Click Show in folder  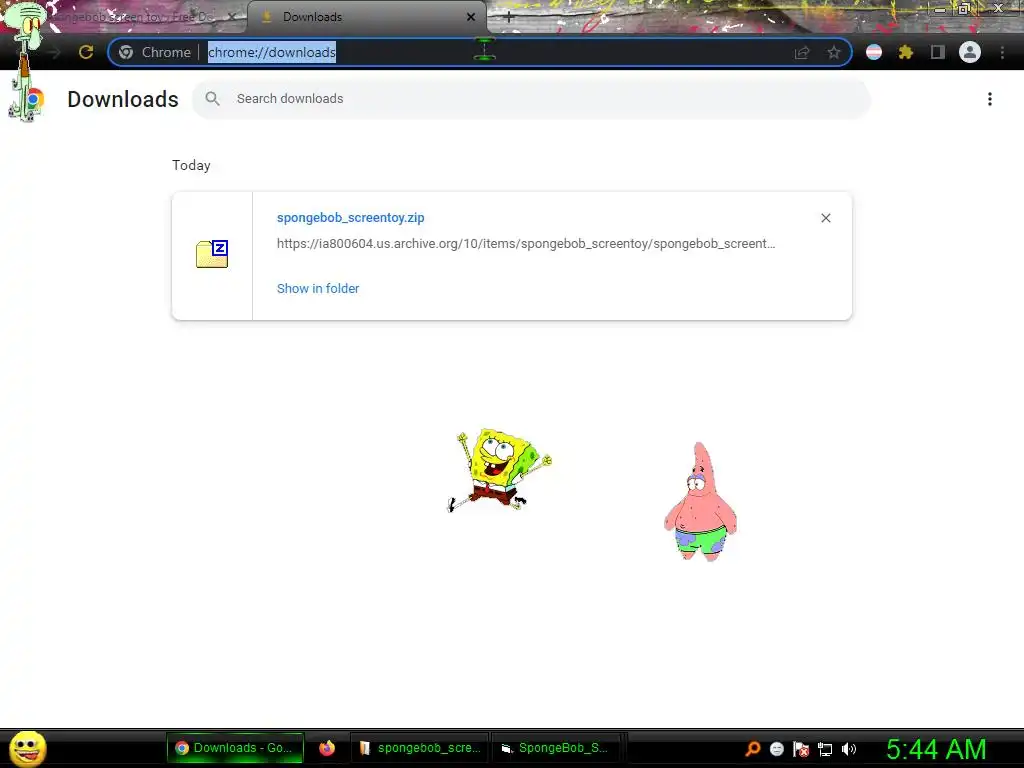[318, 289]
